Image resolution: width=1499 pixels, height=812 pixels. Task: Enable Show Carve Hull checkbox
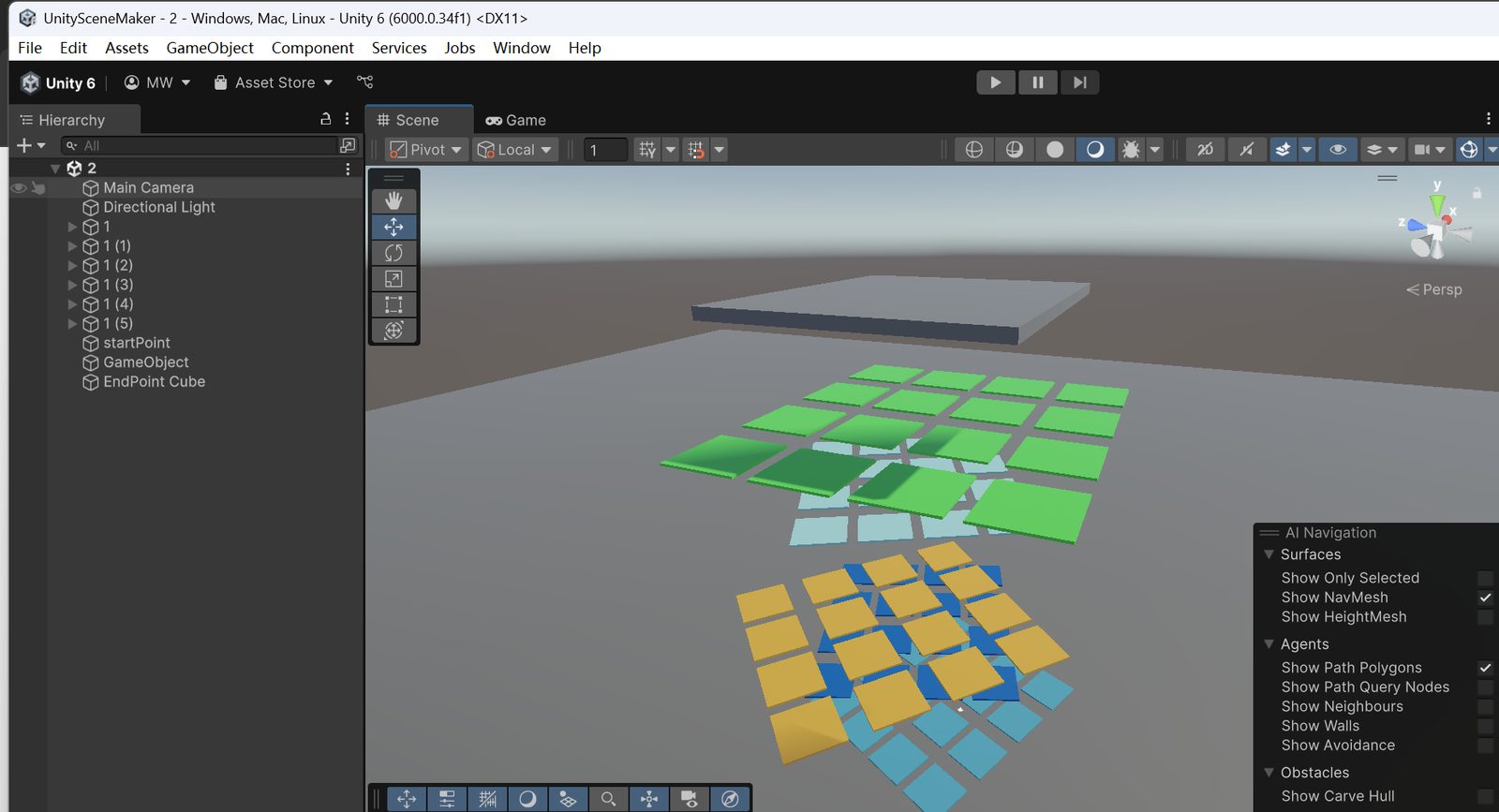1485,796
